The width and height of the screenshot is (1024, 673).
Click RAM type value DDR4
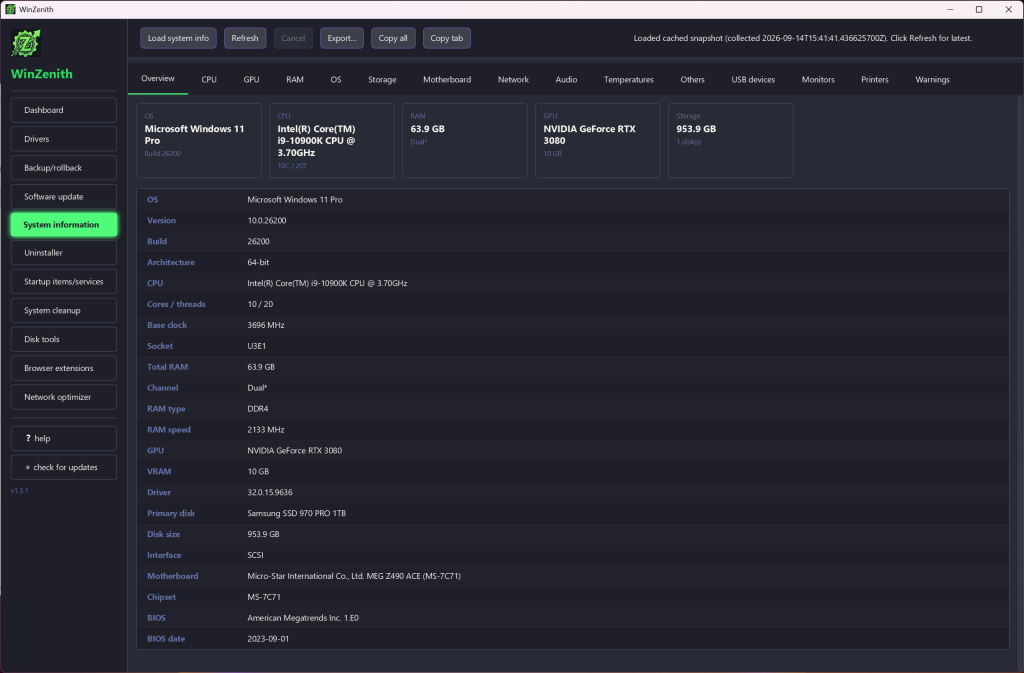click(258, 409)
